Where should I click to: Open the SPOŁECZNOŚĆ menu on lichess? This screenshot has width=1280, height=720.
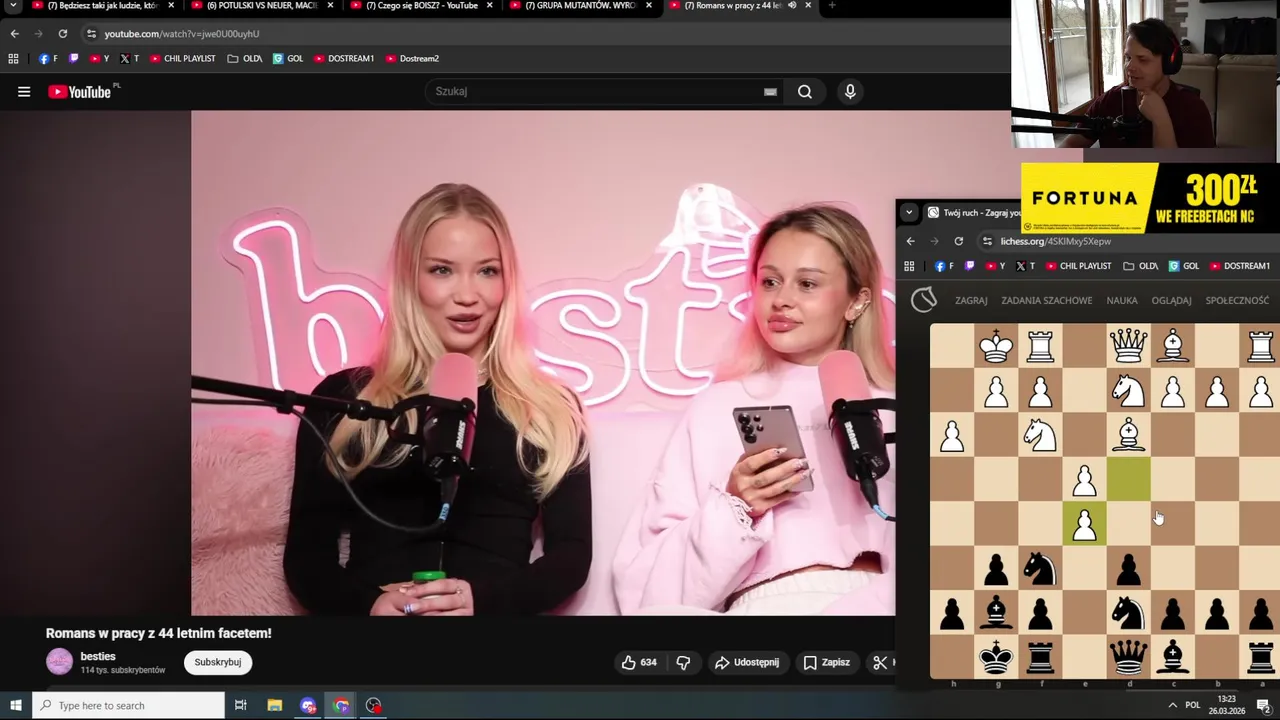pyautogui.click(x=1237, y=300)
